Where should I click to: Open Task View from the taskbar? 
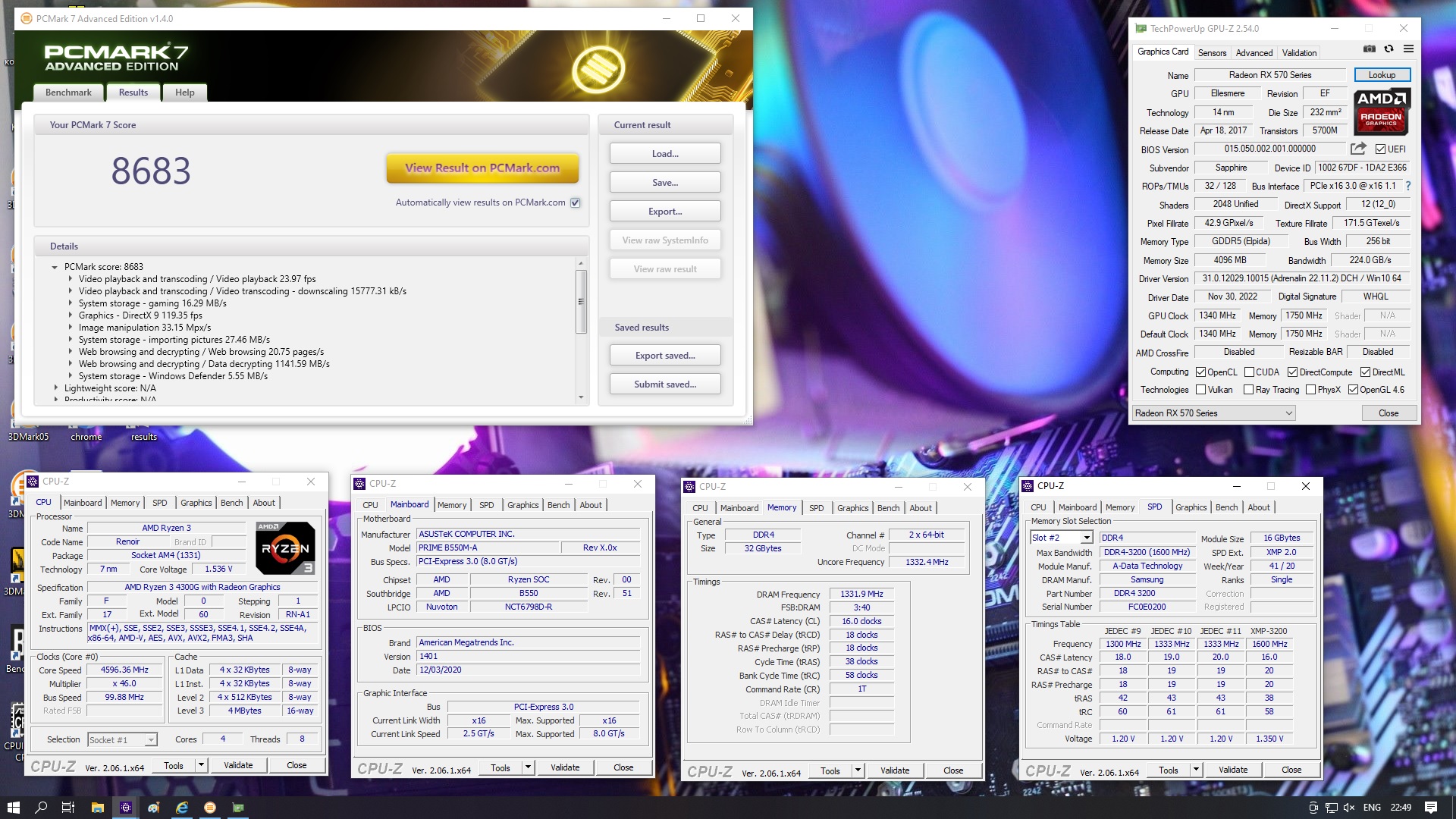click(68, 808)
